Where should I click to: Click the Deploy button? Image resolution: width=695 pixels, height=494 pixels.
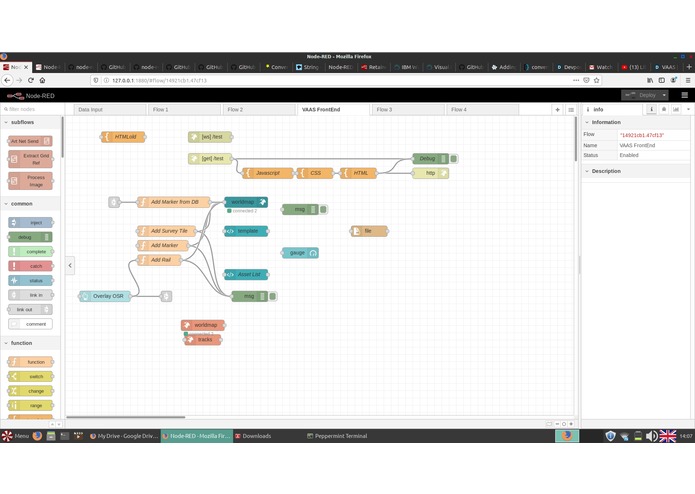[x=641, y=95]
